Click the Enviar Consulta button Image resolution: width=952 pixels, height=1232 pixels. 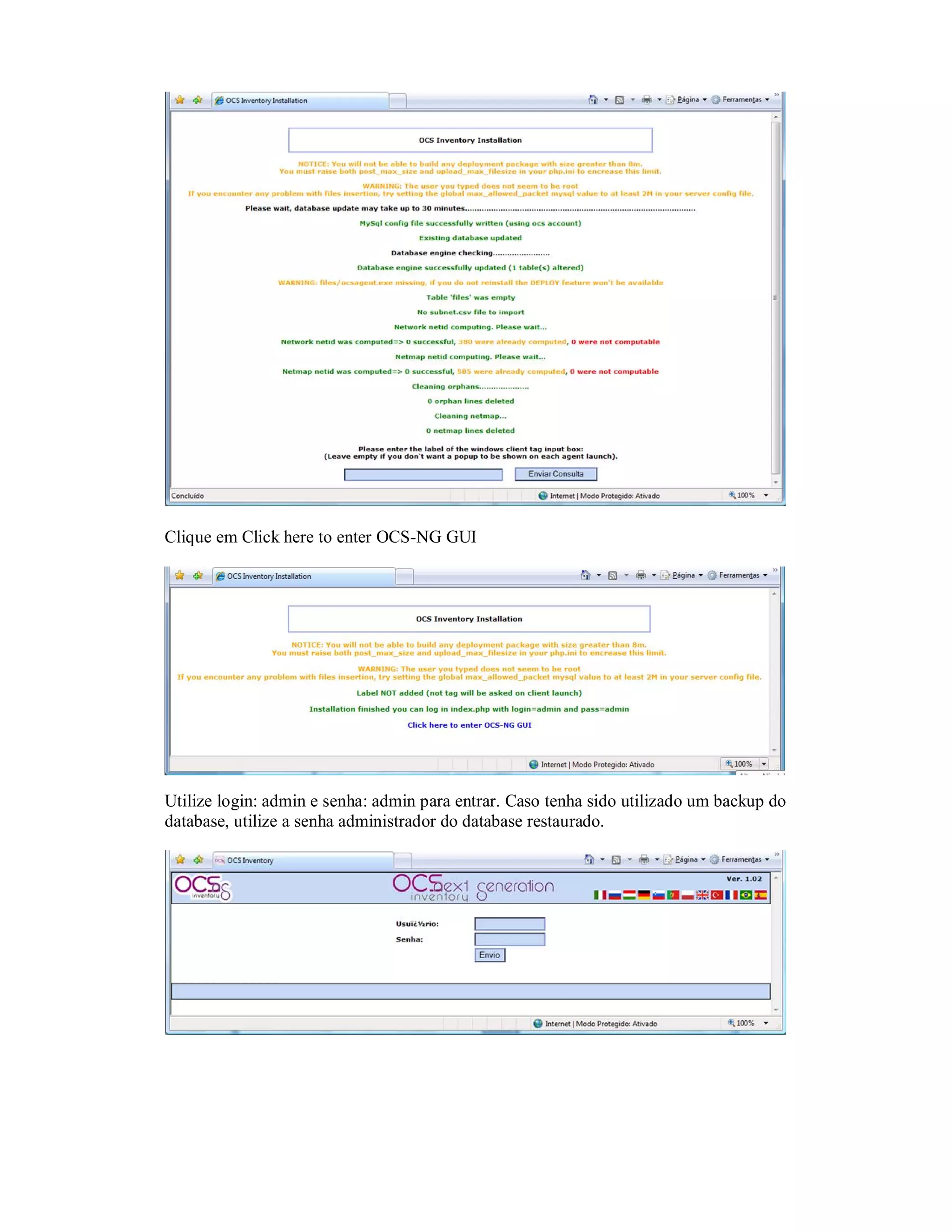coord(555,474)
